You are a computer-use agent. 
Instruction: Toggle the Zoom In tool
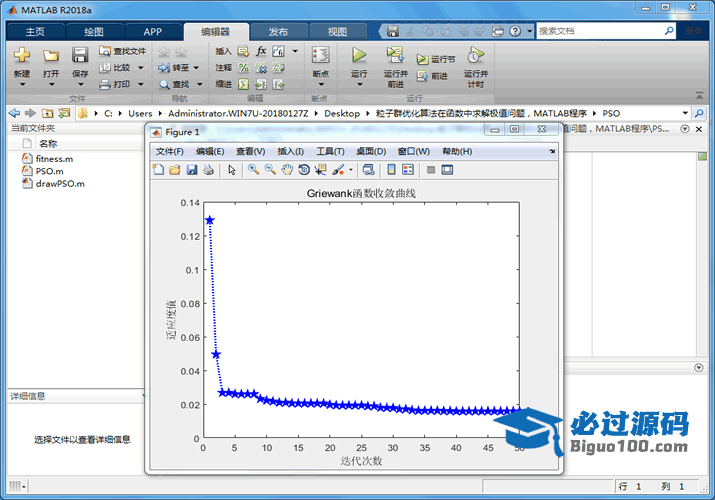click(x=254, y=170)
